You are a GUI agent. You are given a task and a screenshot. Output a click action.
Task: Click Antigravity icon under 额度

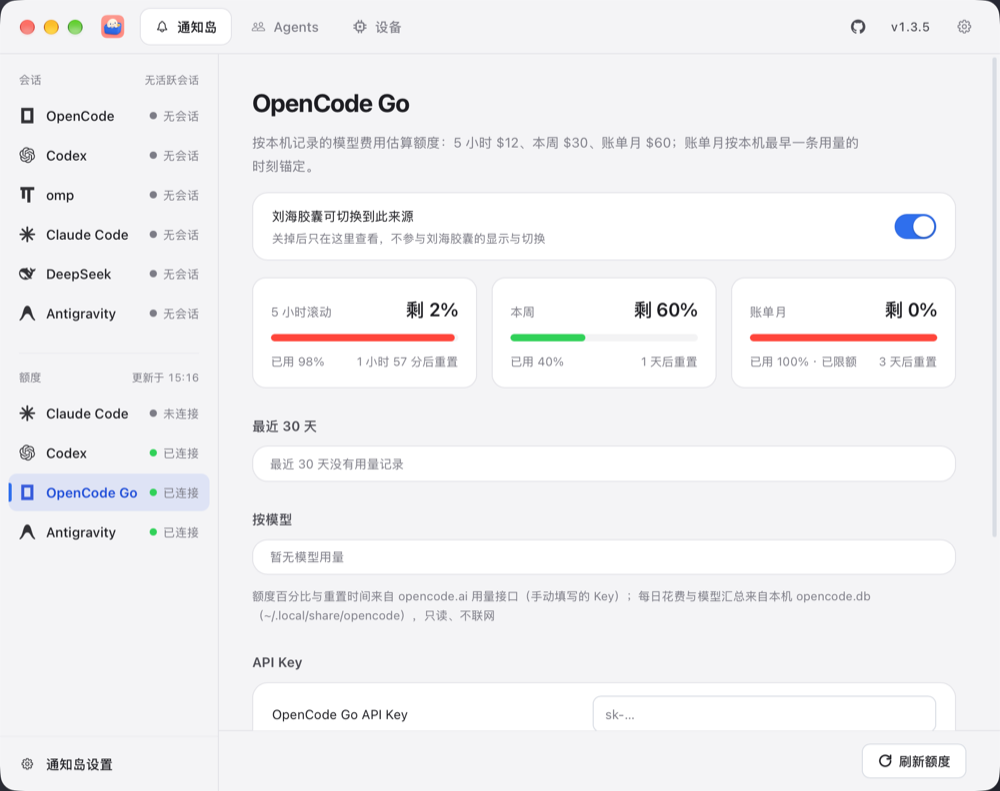[x=27, y=532]
